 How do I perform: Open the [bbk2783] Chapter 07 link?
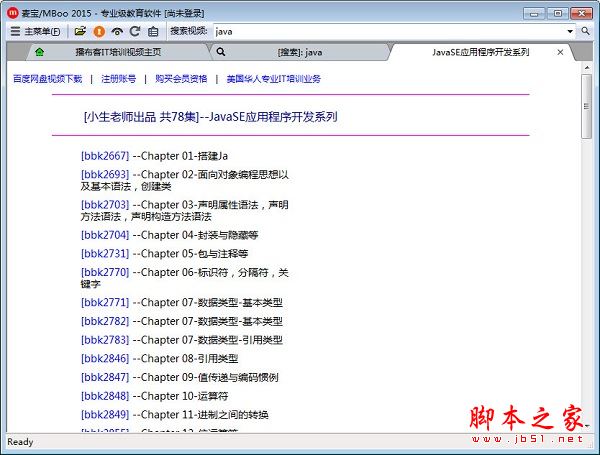point(105,340)
